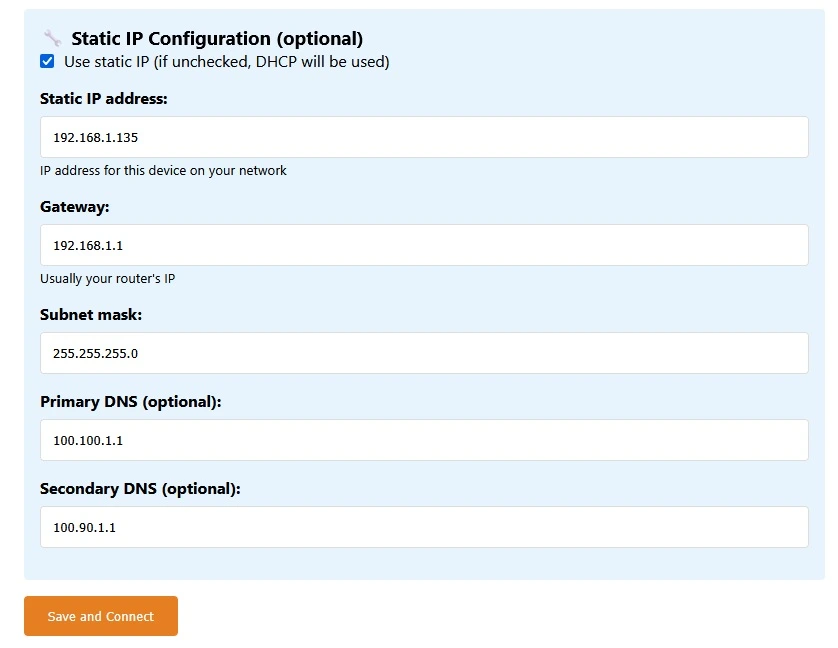Click blank white area right of Save button
This screenshot has width=838, height=648.
pos(500,616)
